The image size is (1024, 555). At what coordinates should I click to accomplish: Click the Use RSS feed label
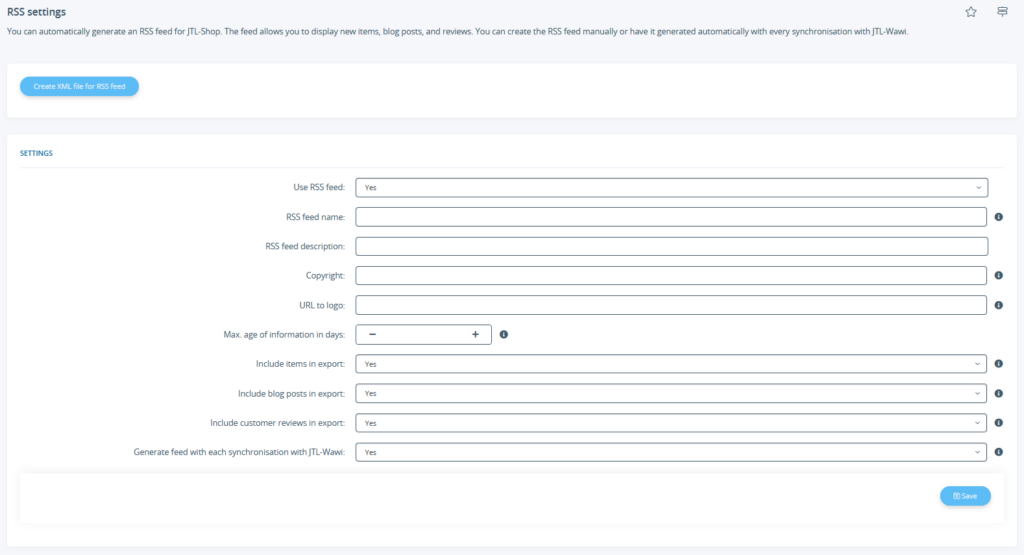pyautogui.click(x=319, y=187)
